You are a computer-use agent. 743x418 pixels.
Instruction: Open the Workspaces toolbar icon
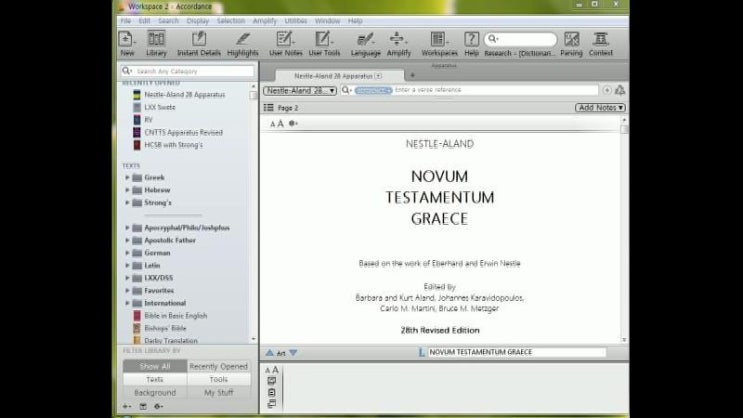tap(439, 42)
